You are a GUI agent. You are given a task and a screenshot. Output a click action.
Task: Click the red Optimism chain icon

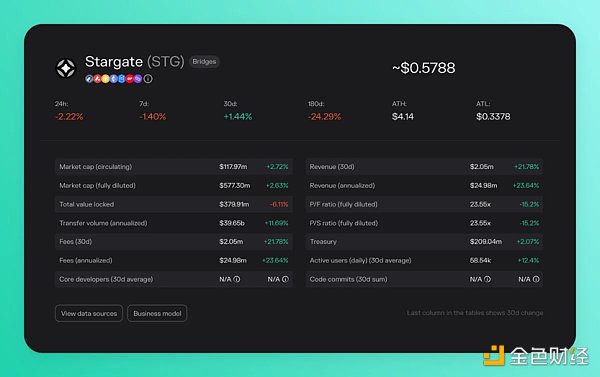tap(130, 79)
